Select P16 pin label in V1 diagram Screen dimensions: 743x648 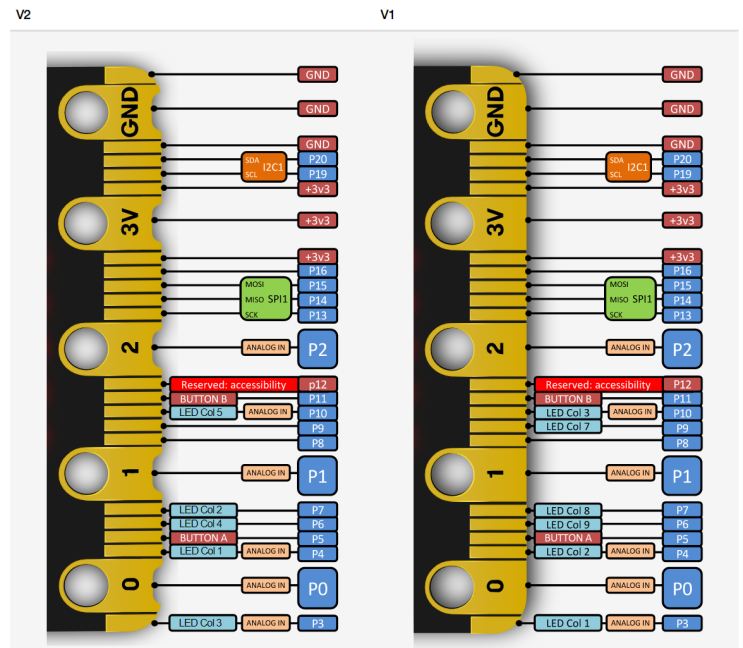(682, 271)
